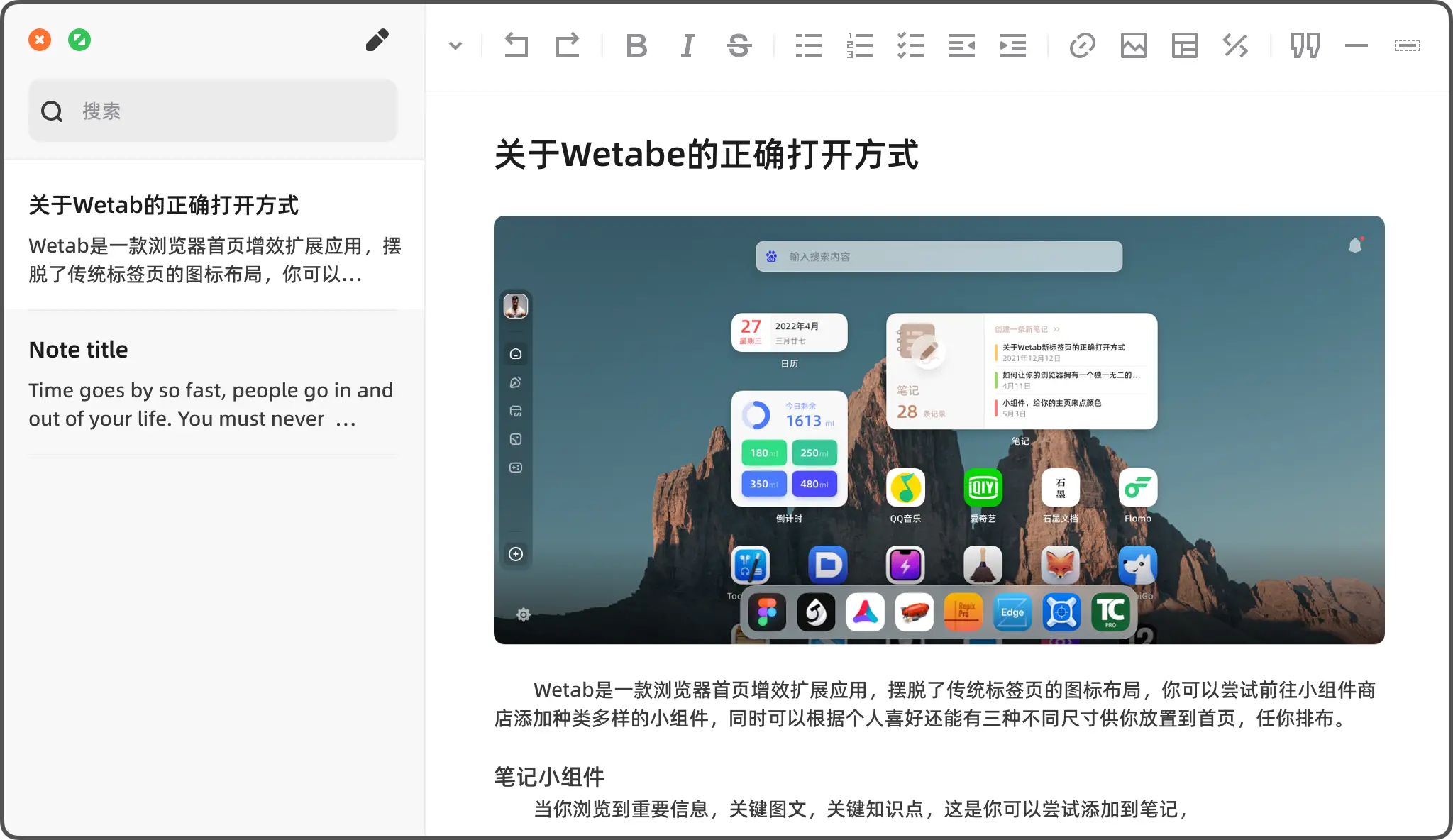1453x840 pixels.
Task: Toggle bold formatting
Action: tap(636, 46)
